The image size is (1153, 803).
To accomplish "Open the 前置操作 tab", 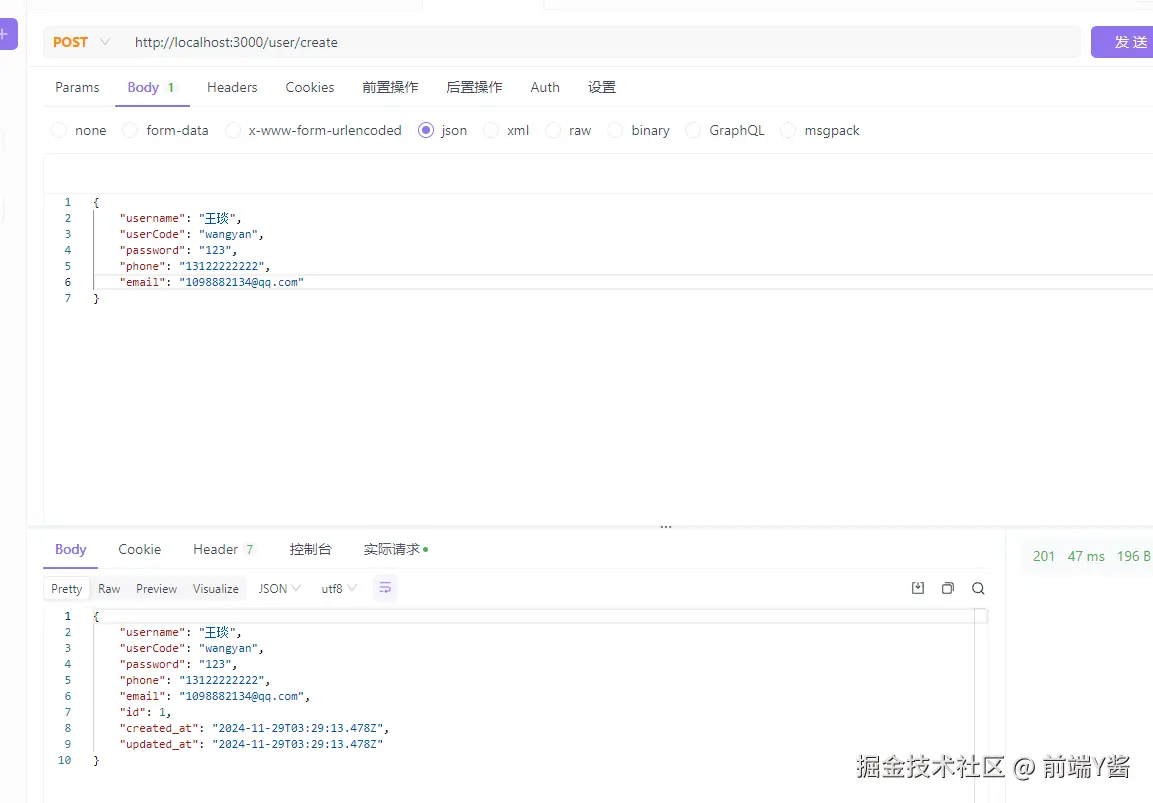I will click(390, 88).
